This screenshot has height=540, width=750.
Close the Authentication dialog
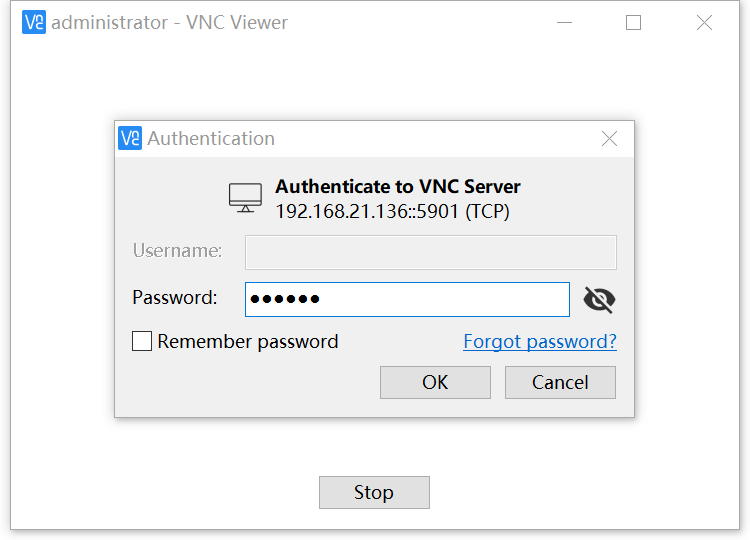tap(609, 139)
